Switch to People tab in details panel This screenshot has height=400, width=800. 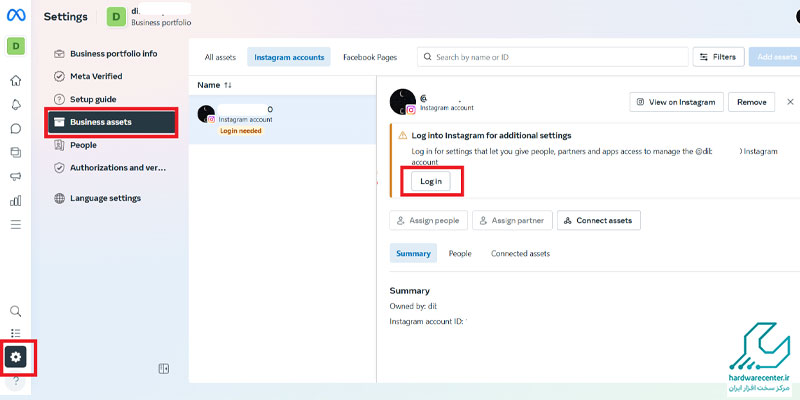point(460,253)
